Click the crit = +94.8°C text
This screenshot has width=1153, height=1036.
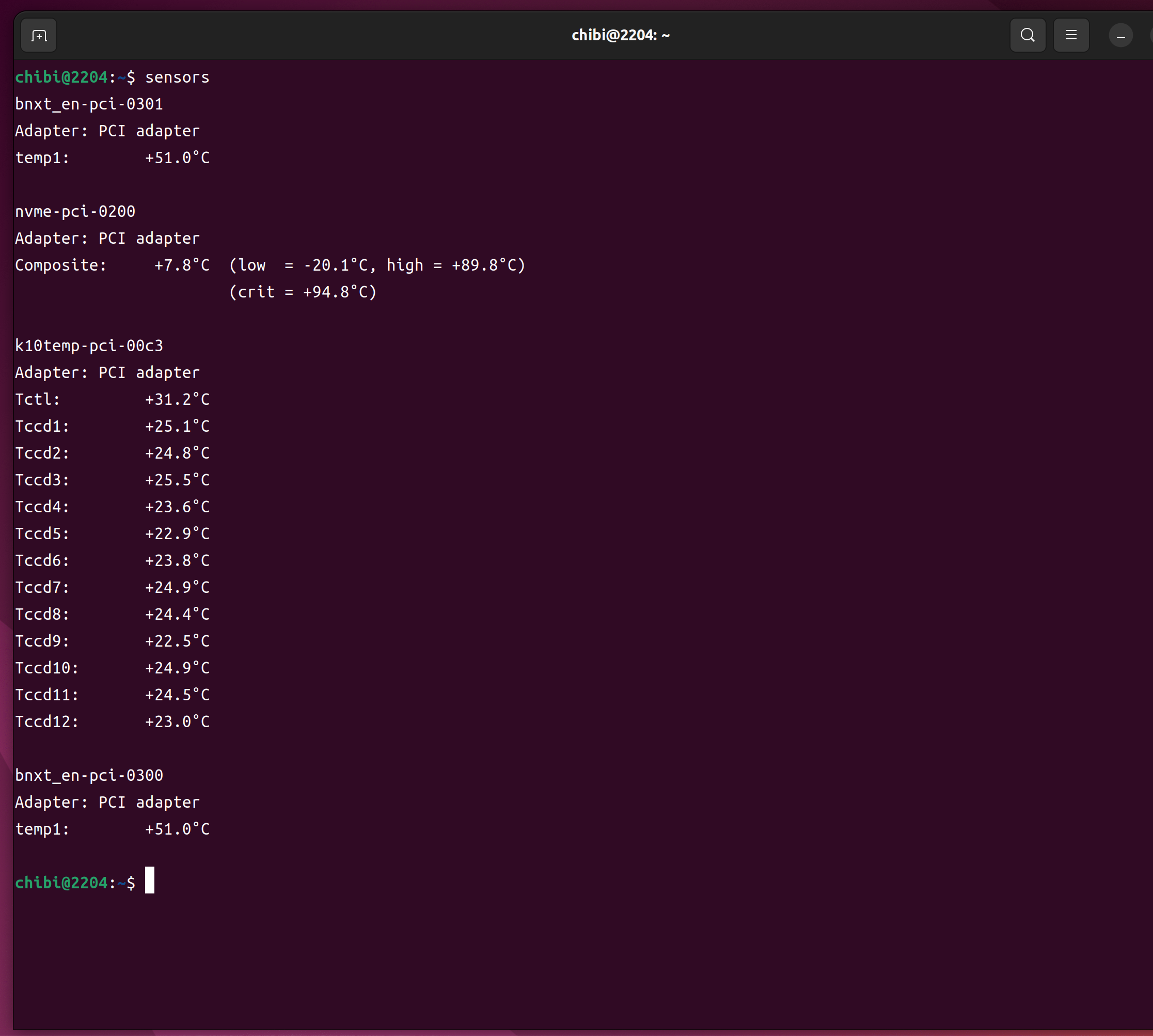[303, 292]
